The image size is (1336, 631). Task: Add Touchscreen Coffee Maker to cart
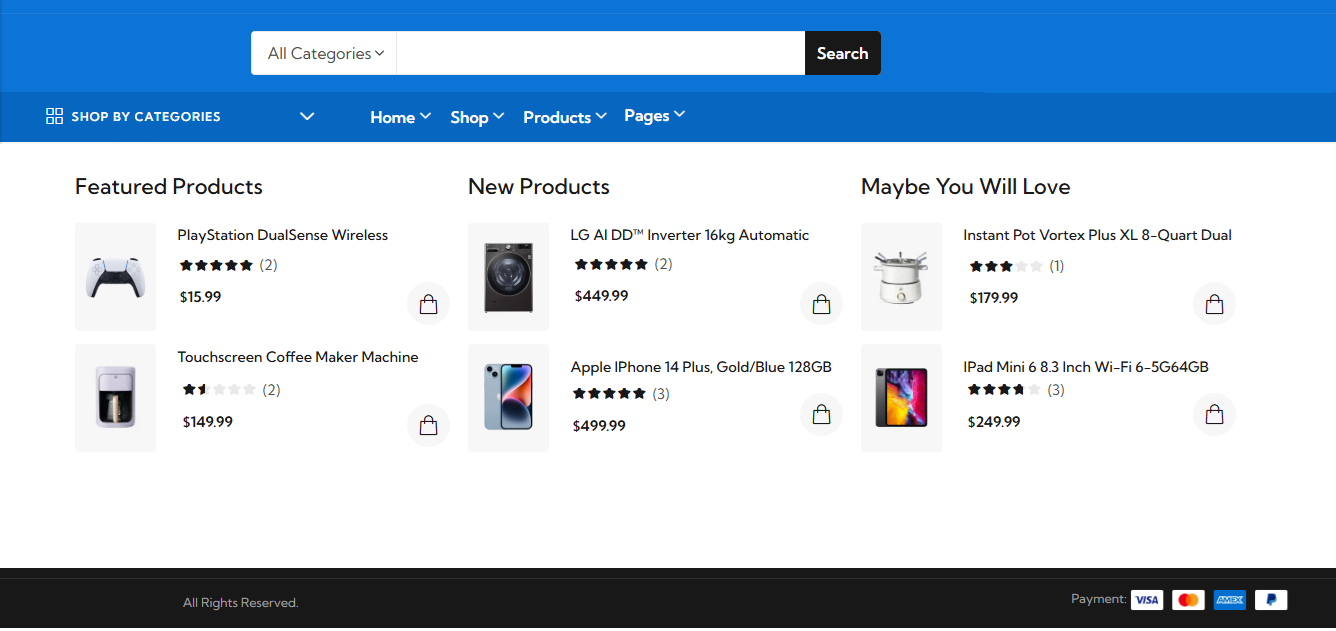point(428,425)
